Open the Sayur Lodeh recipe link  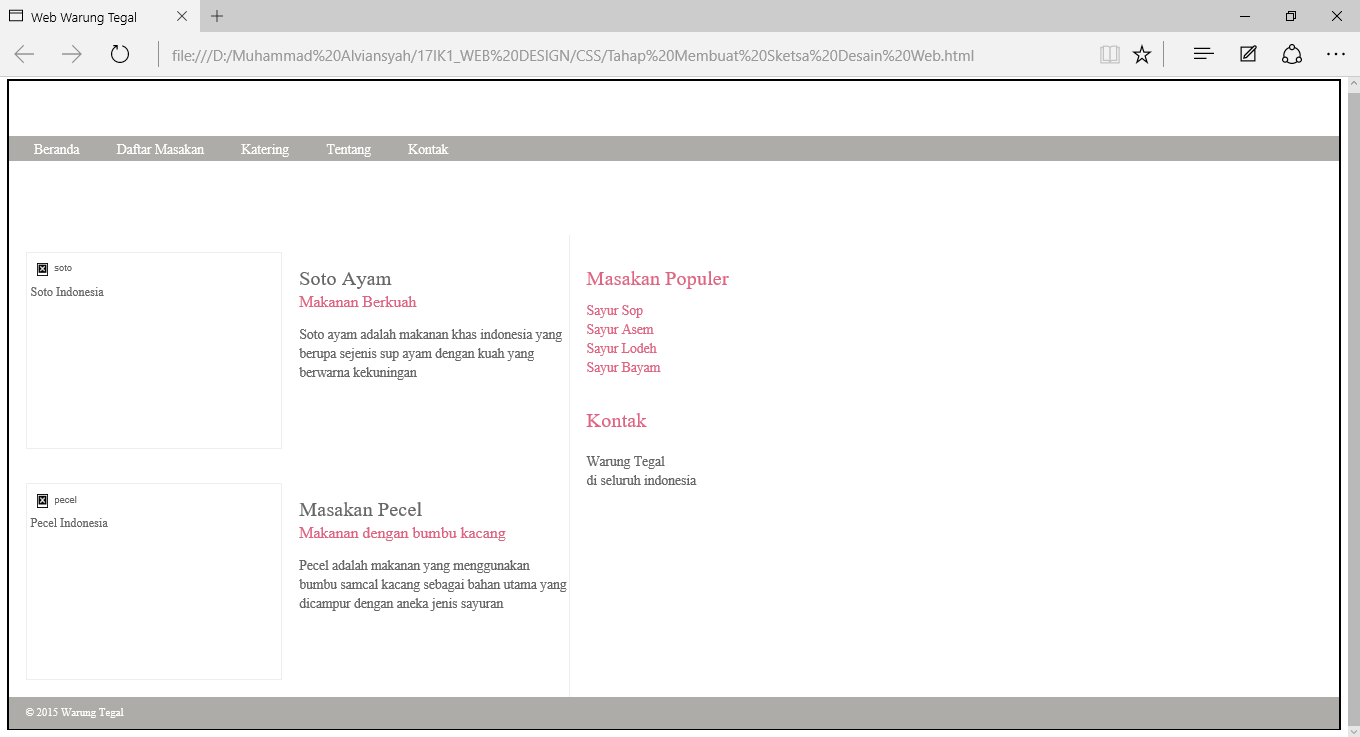click(x=621, y=348)
